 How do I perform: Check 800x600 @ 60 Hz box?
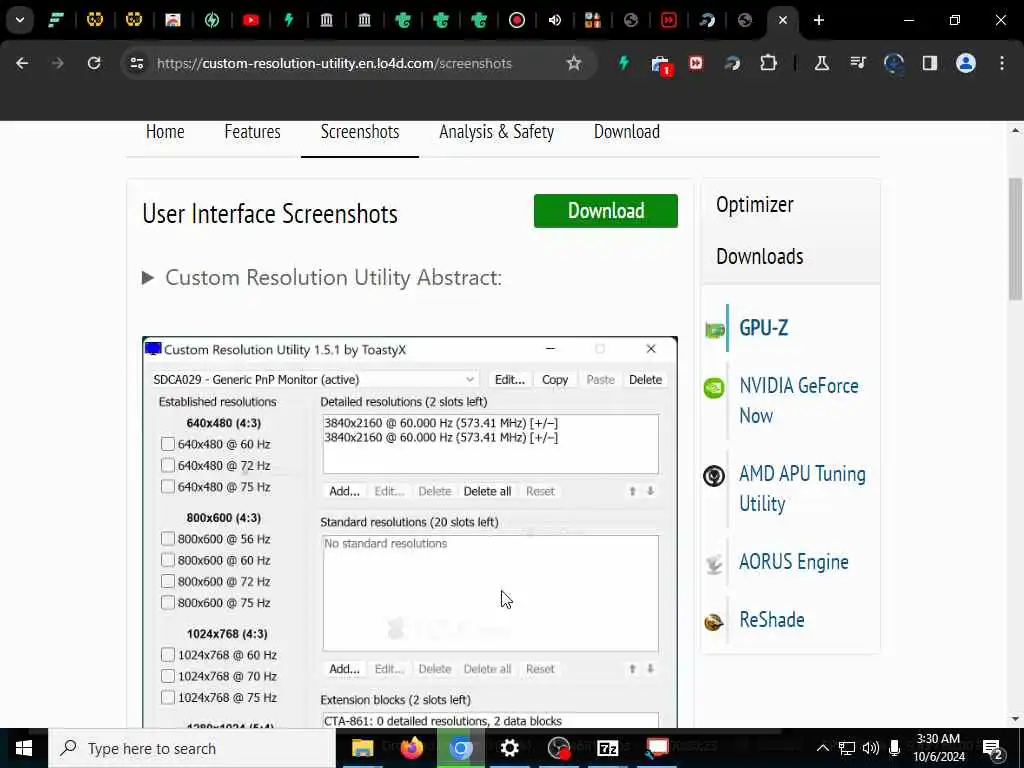tap(168, 560)
